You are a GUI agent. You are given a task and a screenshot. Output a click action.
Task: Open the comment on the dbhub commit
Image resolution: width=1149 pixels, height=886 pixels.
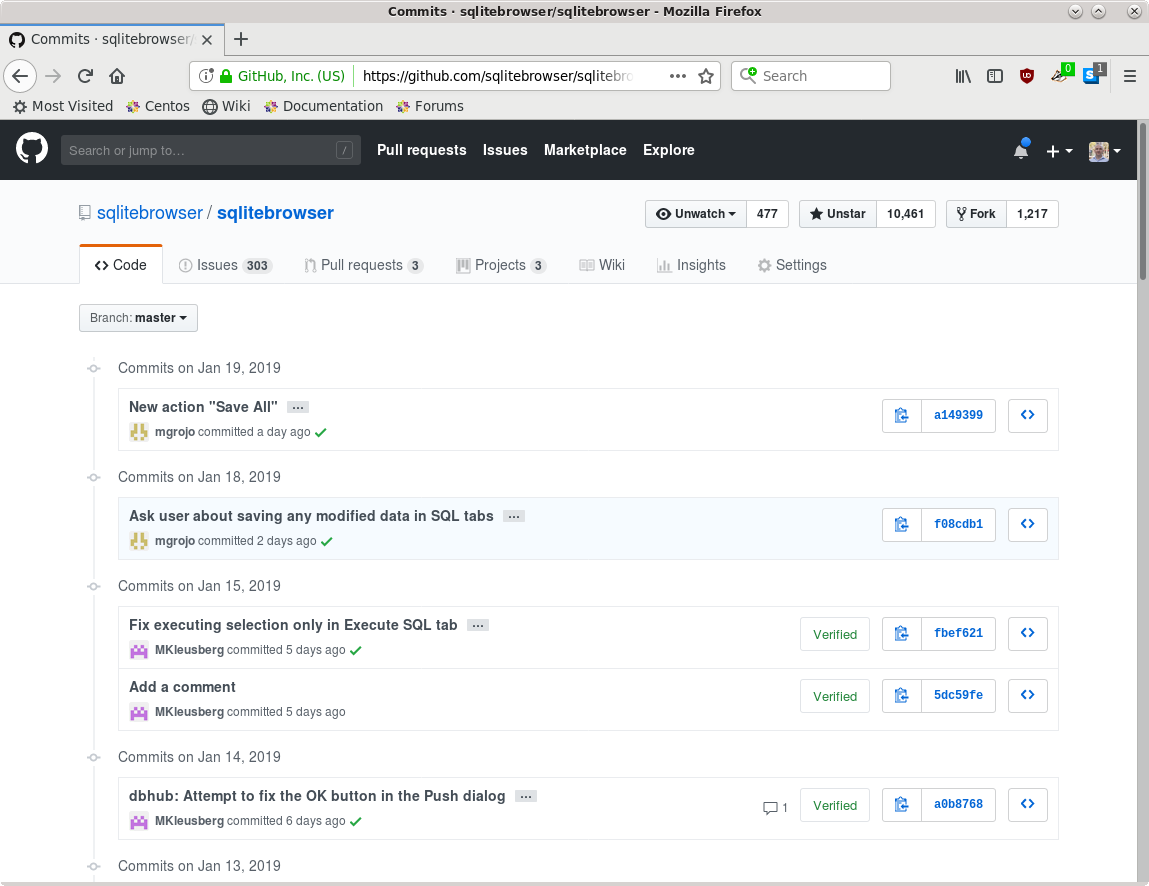click(x=775, y=806)
